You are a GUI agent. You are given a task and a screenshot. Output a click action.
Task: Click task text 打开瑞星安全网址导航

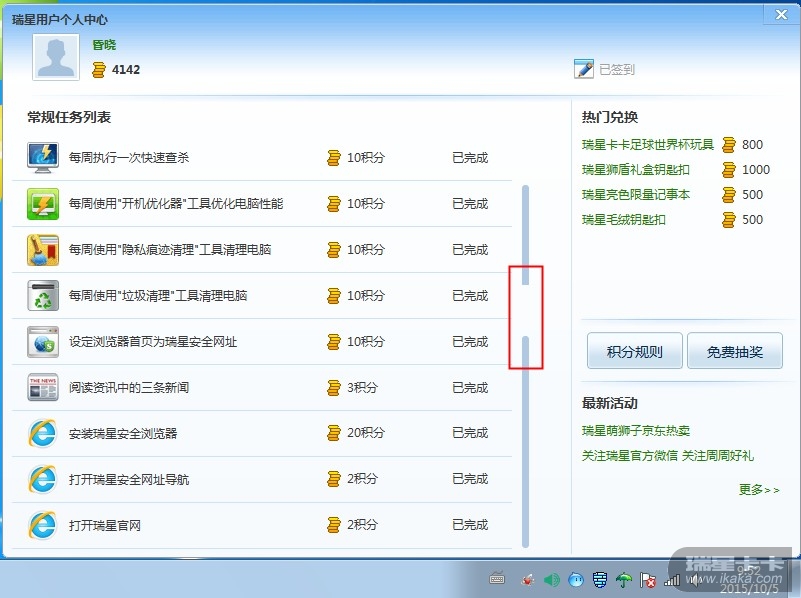[129, 479]
